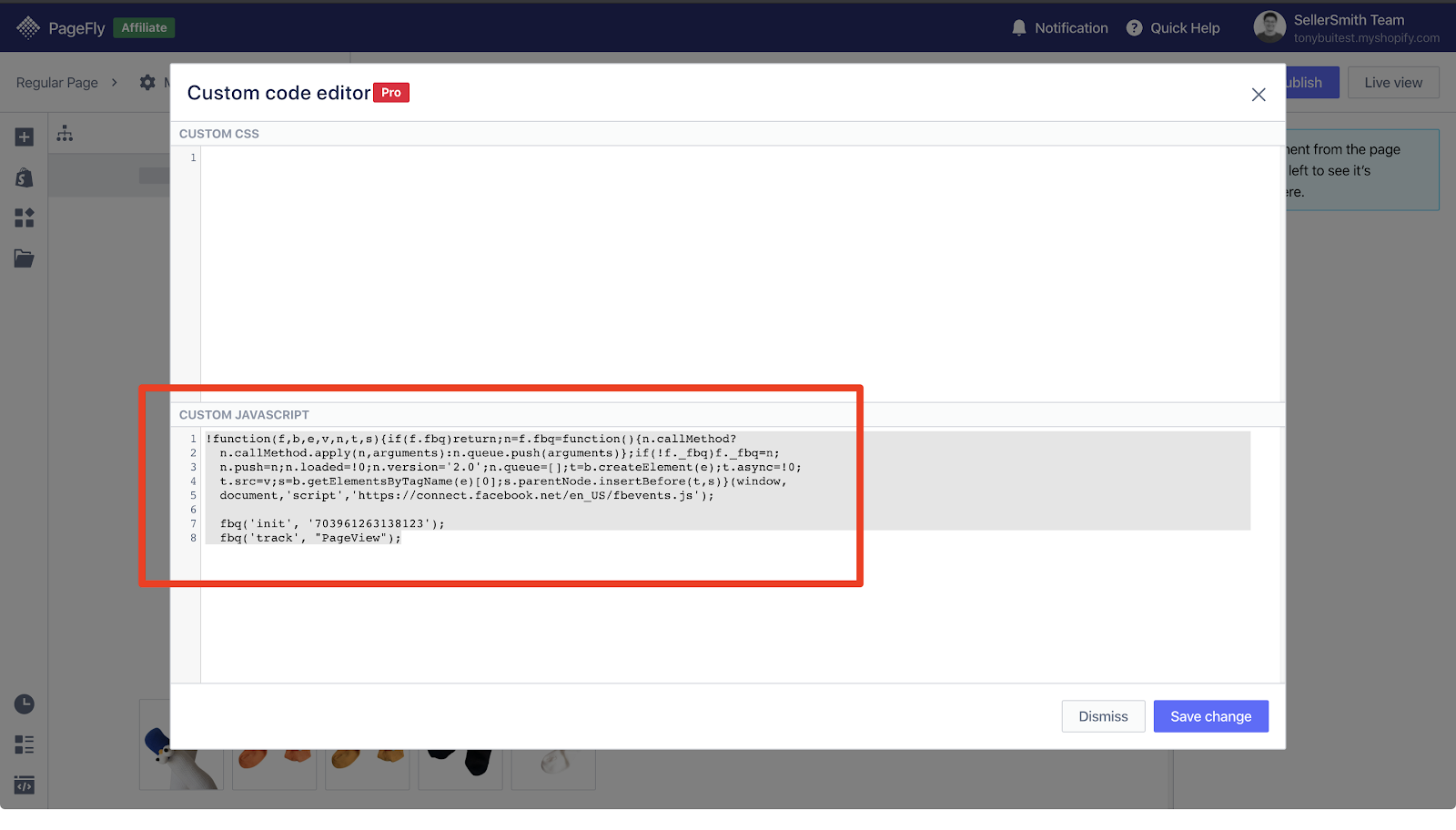Open the add section blocks icon
Image resolution: width=1456 pixels, height=830 pixels.
click(x=25, y=218)
